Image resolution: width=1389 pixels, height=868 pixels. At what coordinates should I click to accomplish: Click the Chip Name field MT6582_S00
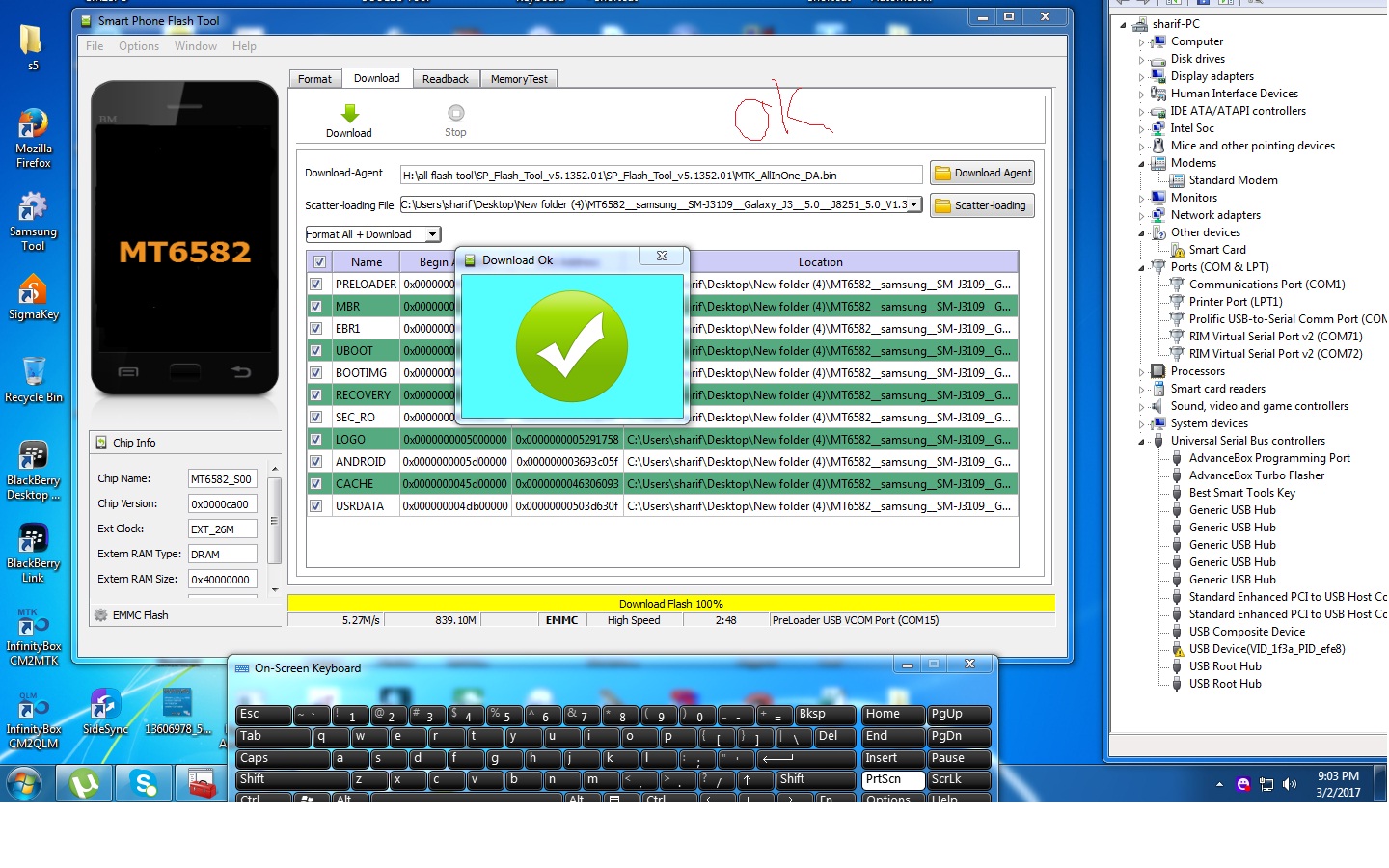click(222, 478)
